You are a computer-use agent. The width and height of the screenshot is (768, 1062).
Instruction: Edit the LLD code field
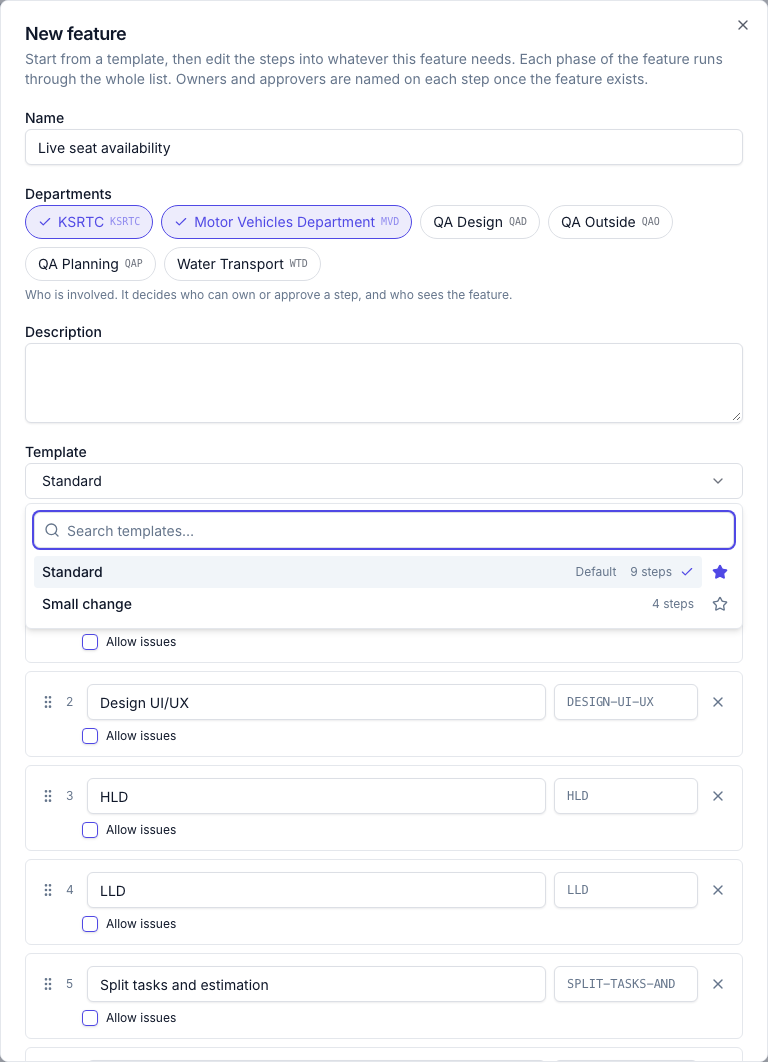point(626,891)
